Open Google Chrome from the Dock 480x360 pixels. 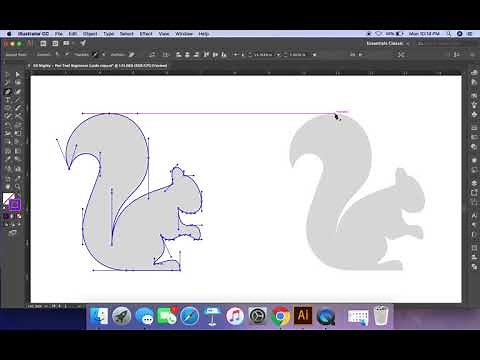(281, 316)
